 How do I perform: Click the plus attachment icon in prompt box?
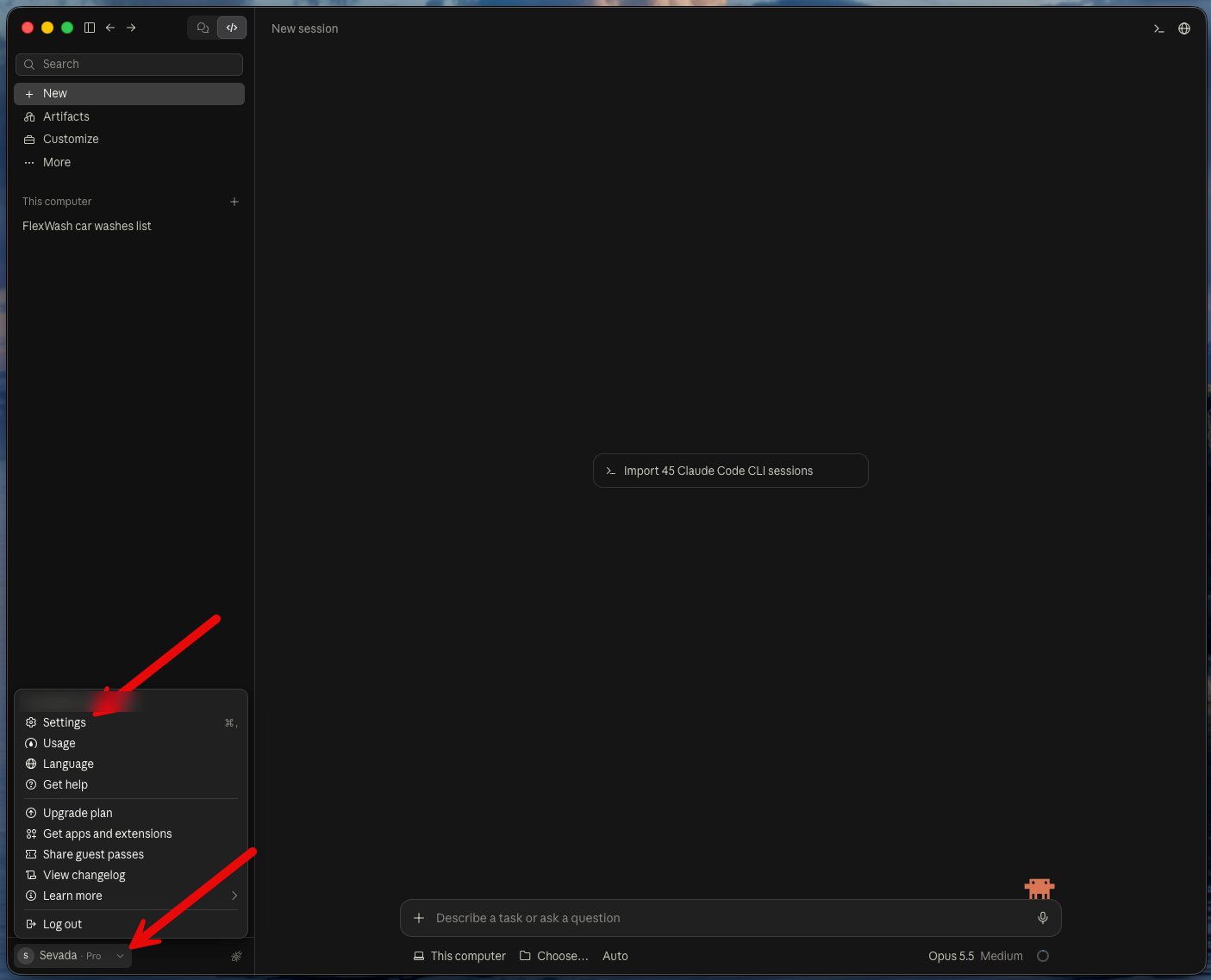coord(419,918)
